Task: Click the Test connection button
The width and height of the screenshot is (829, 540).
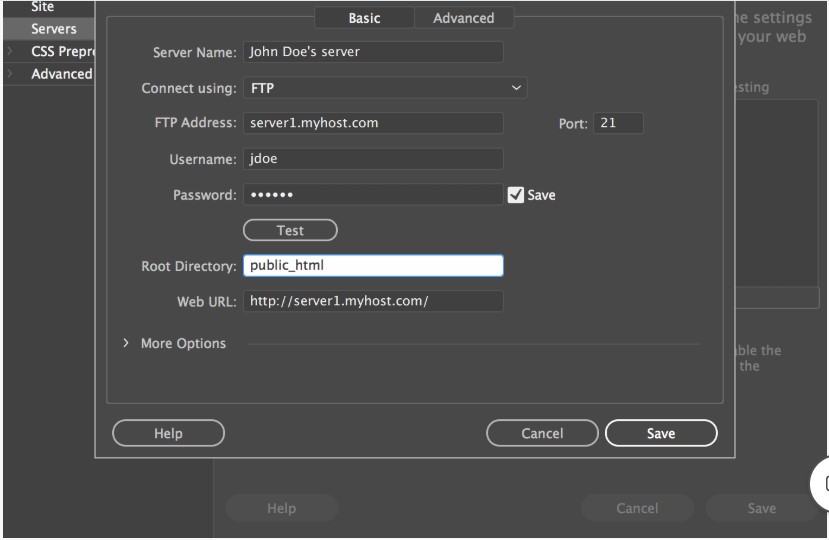Action: point(290,230)
